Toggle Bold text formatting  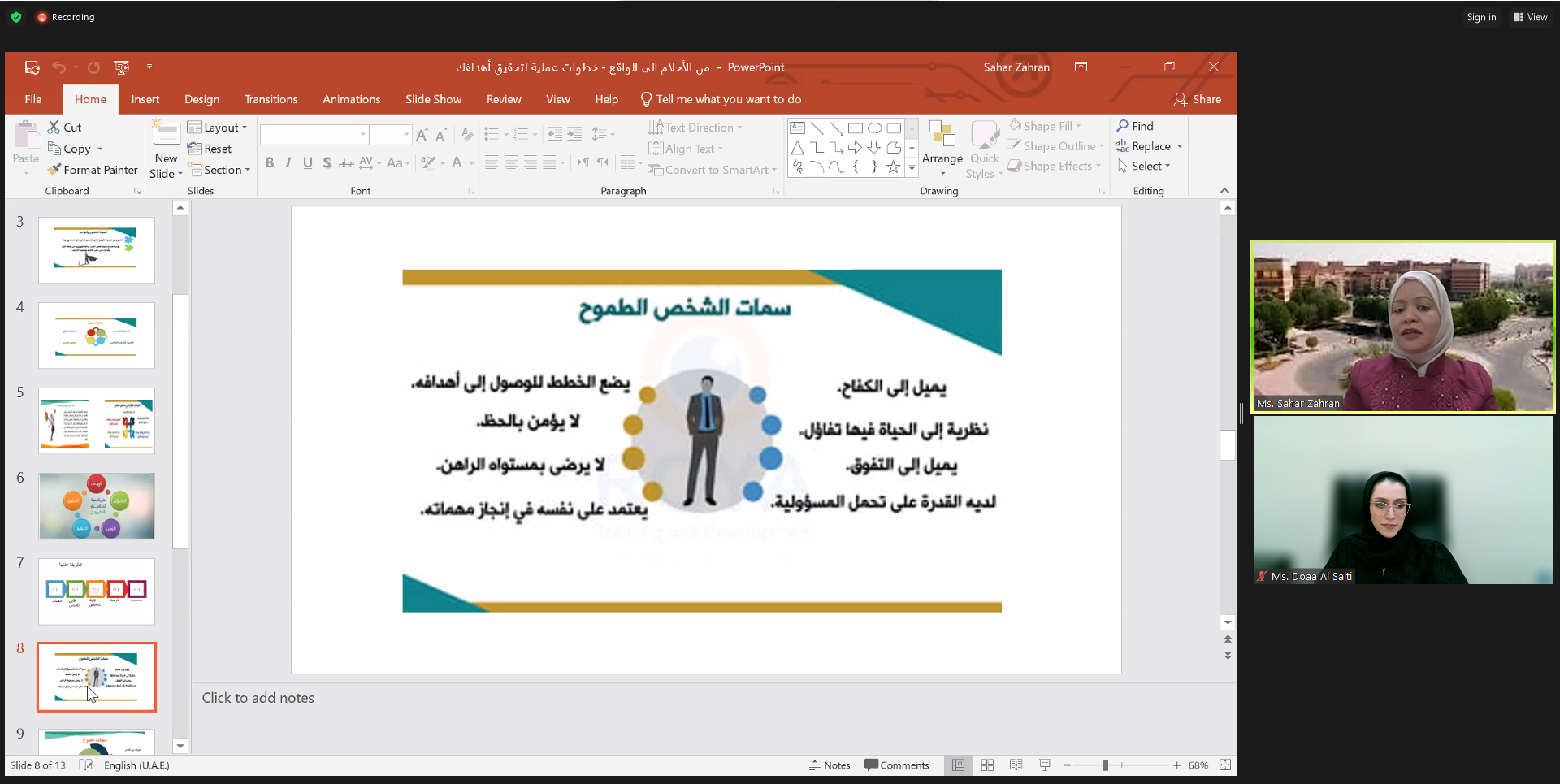[x=269, y=162]
